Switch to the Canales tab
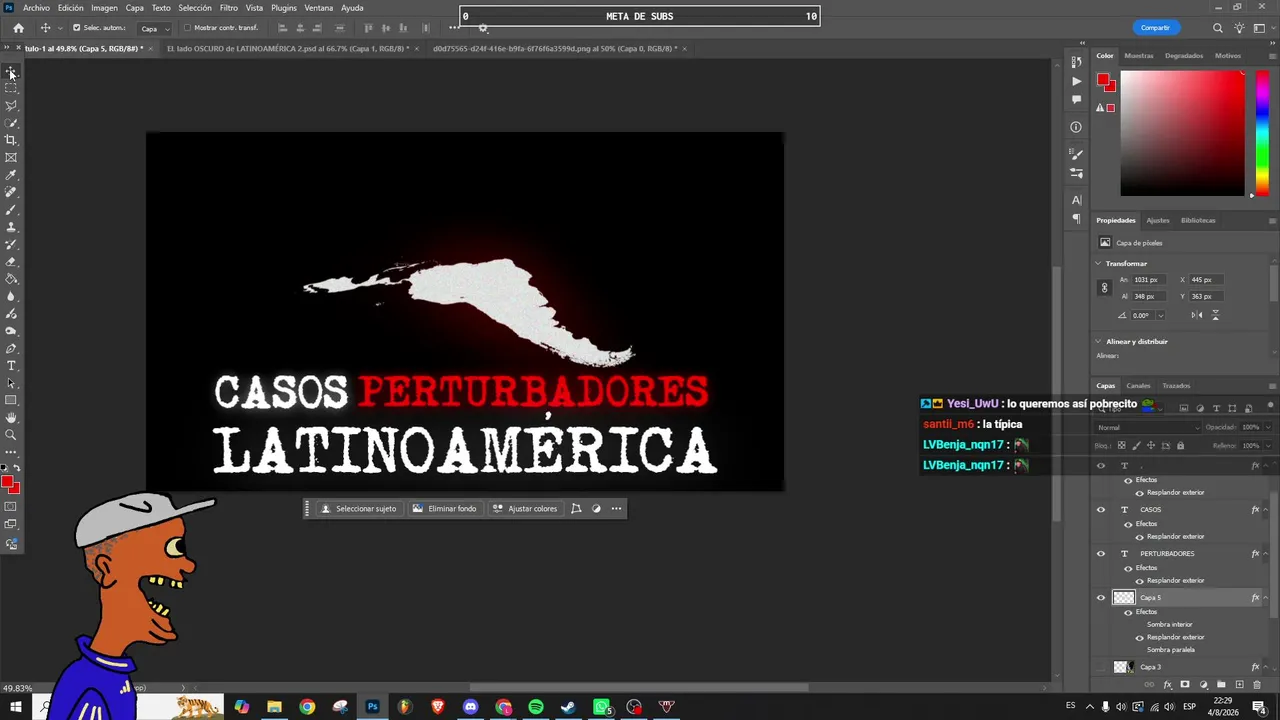 pos(1138,386)
